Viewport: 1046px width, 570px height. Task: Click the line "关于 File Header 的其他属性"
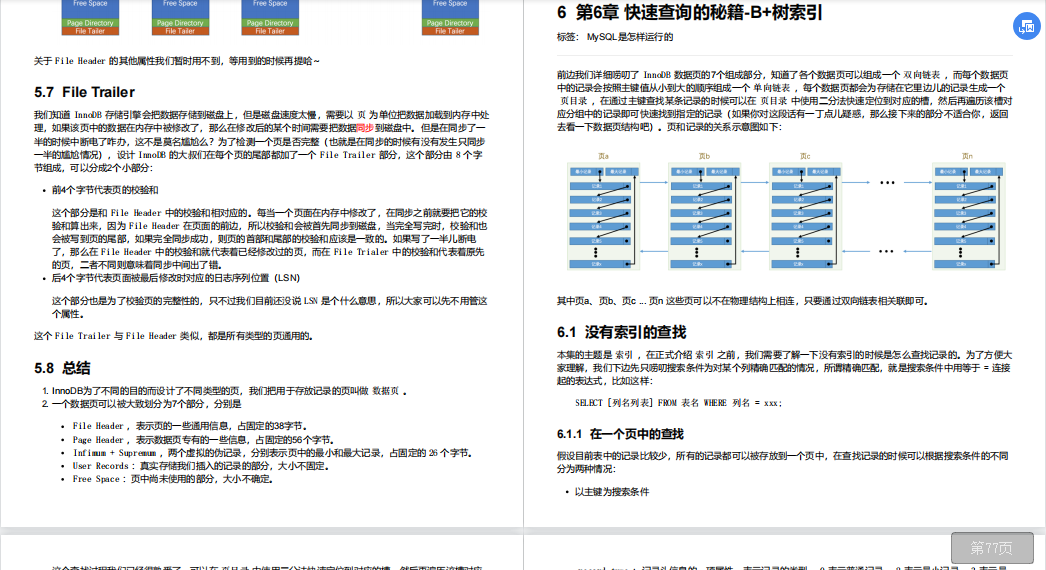[177, 61]
